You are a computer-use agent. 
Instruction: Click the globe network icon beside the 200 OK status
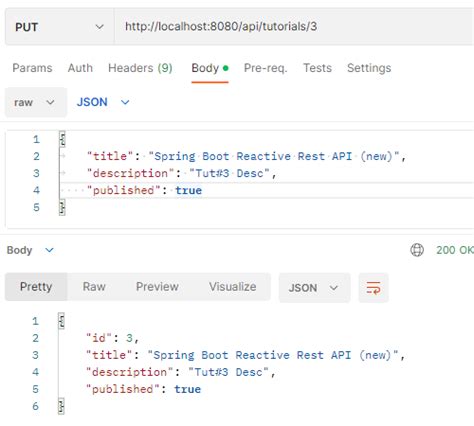click(x=417, y=250)
